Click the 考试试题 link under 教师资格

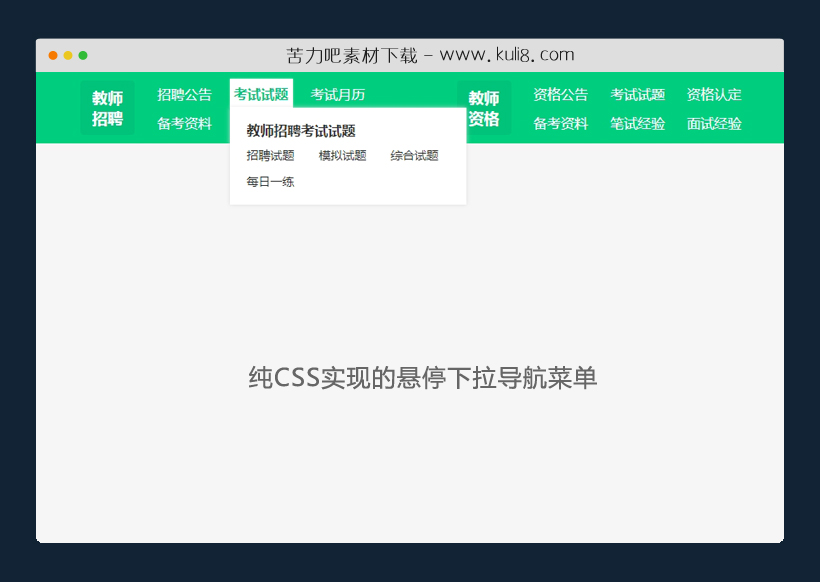637,94
